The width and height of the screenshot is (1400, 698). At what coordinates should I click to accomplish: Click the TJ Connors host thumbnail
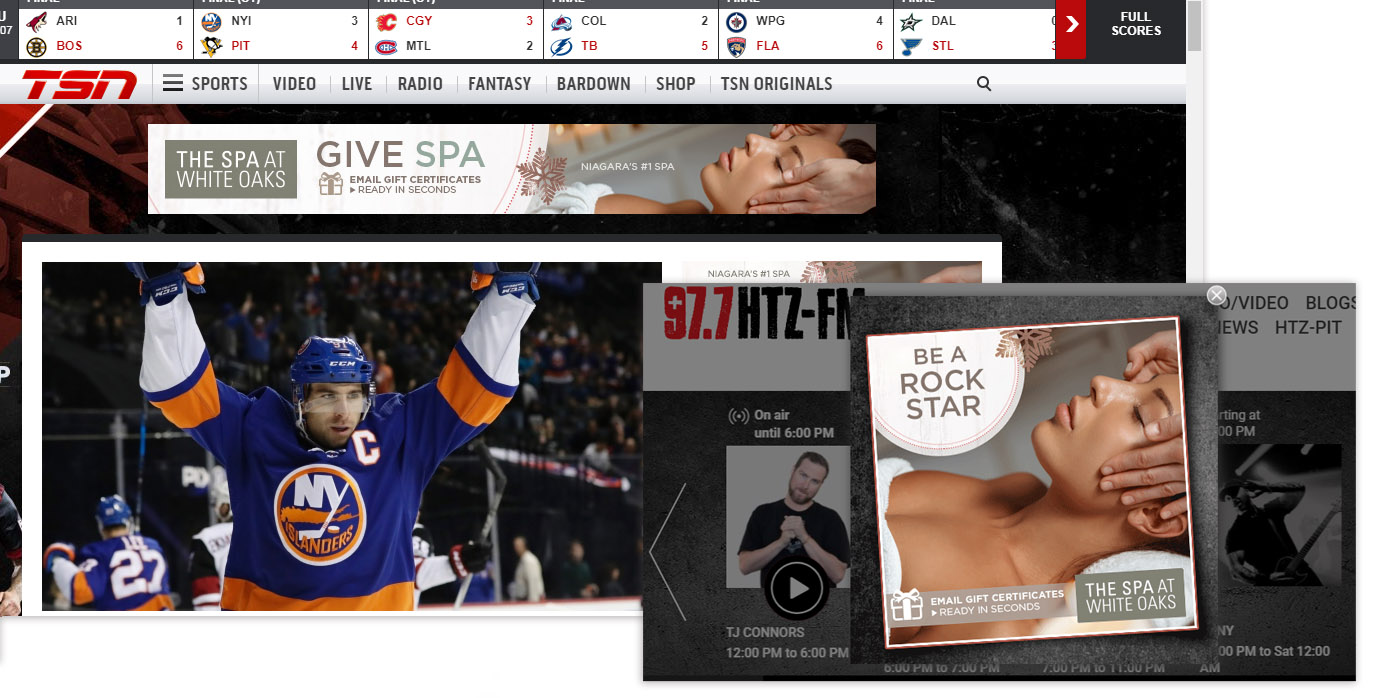tap(787, 517)
